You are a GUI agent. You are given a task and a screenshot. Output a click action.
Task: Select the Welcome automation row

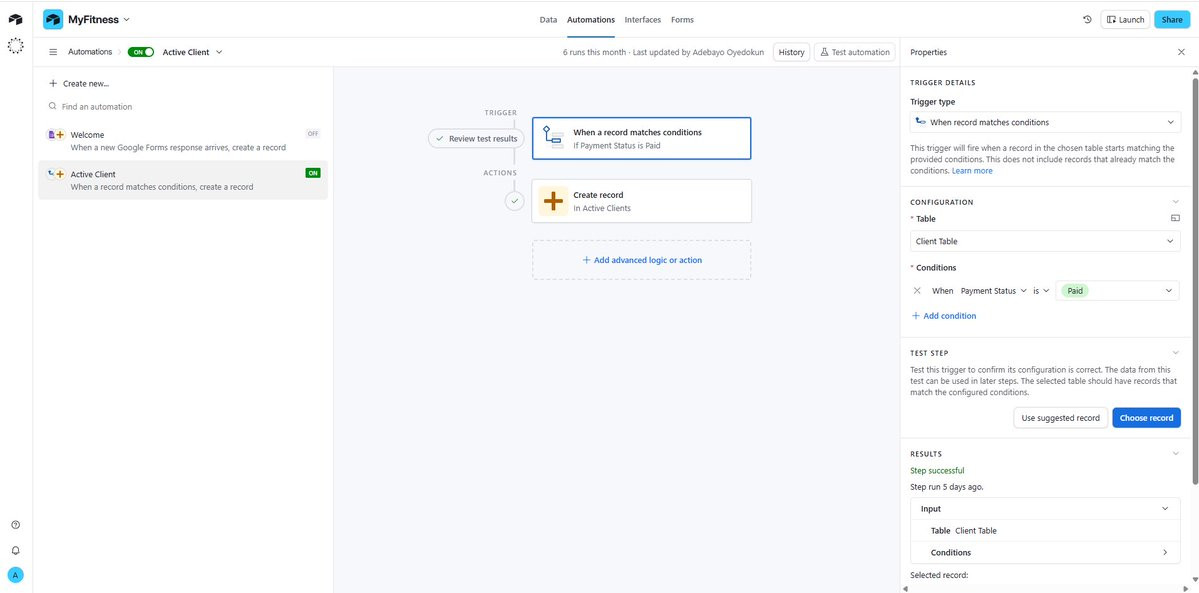coord(183,141)
